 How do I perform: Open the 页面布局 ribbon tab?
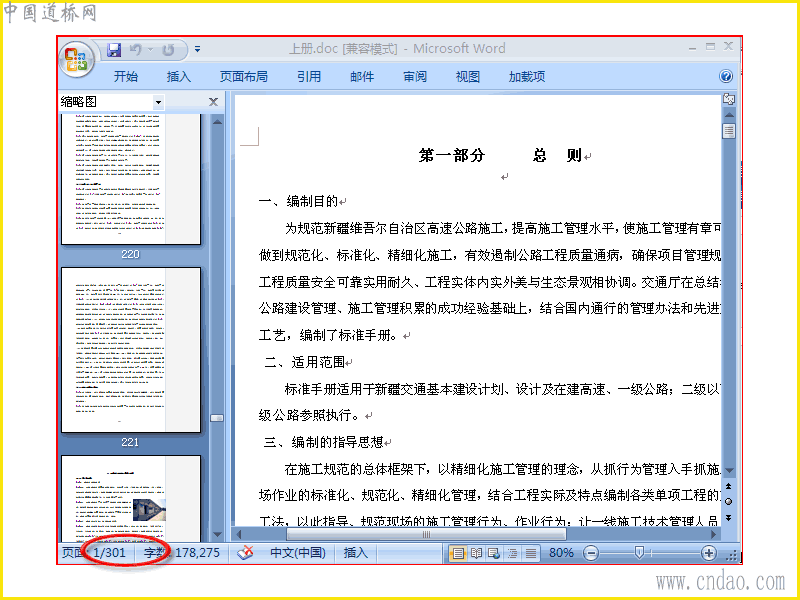[243, 77]
